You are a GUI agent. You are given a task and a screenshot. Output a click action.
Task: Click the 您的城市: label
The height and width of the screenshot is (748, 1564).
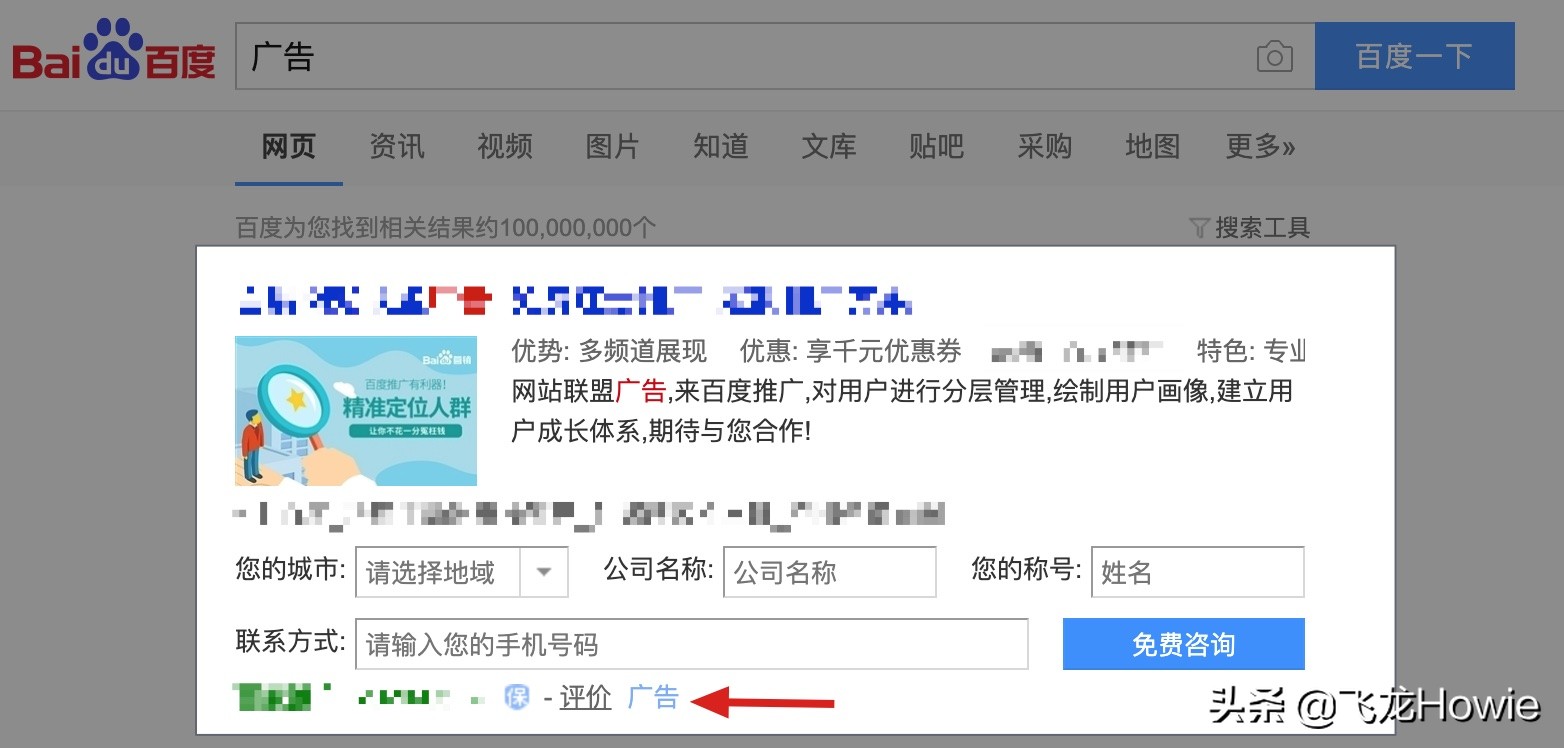tap(291, 570)
